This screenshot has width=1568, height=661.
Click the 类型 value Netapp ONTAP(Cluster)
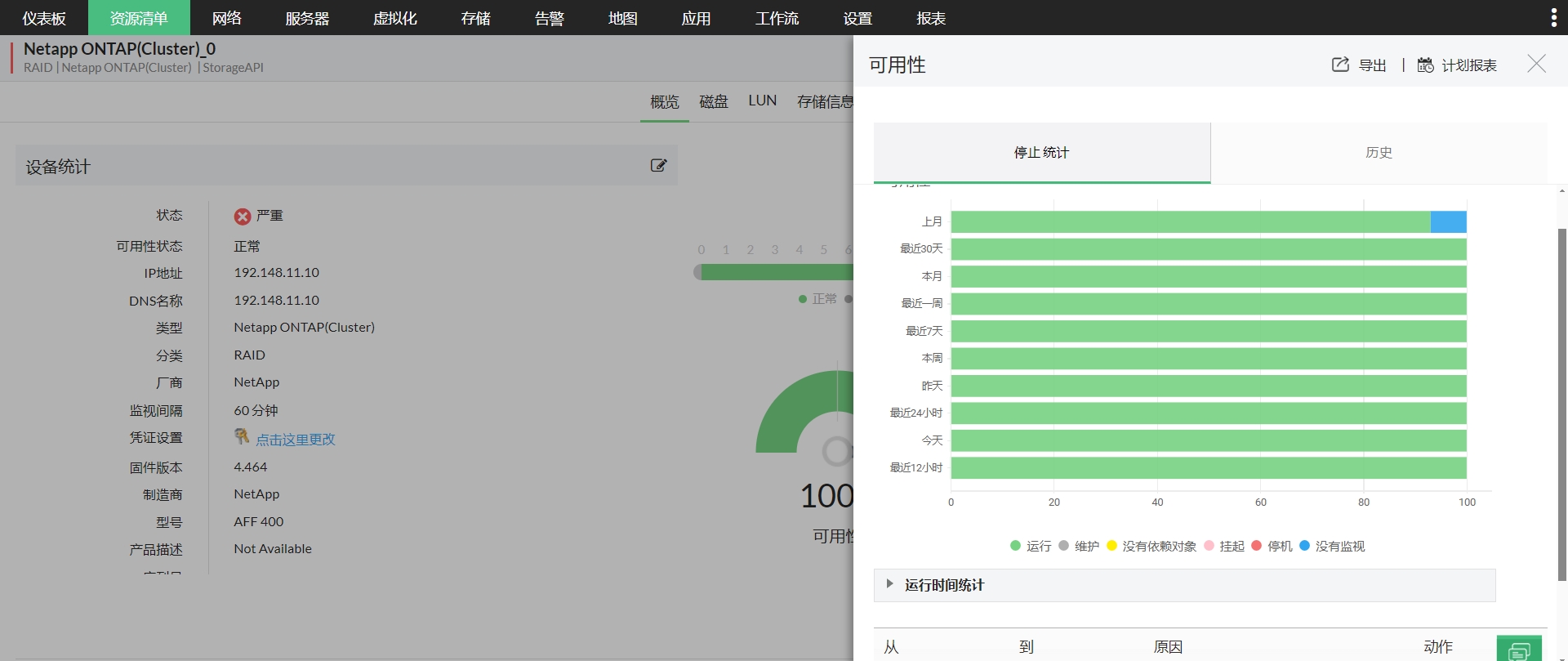(305, 328)
